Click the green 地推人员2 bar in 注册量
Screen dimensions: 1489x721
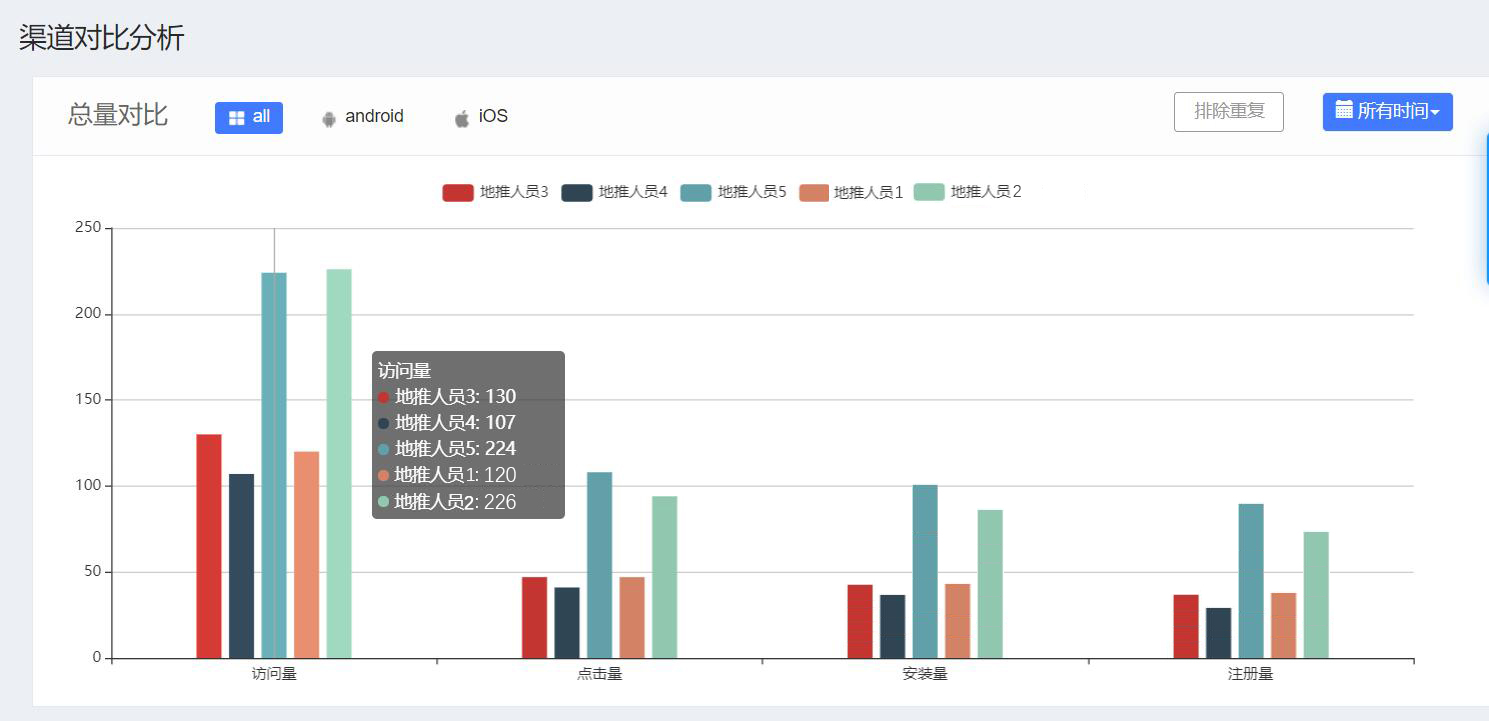(1316, 595)
